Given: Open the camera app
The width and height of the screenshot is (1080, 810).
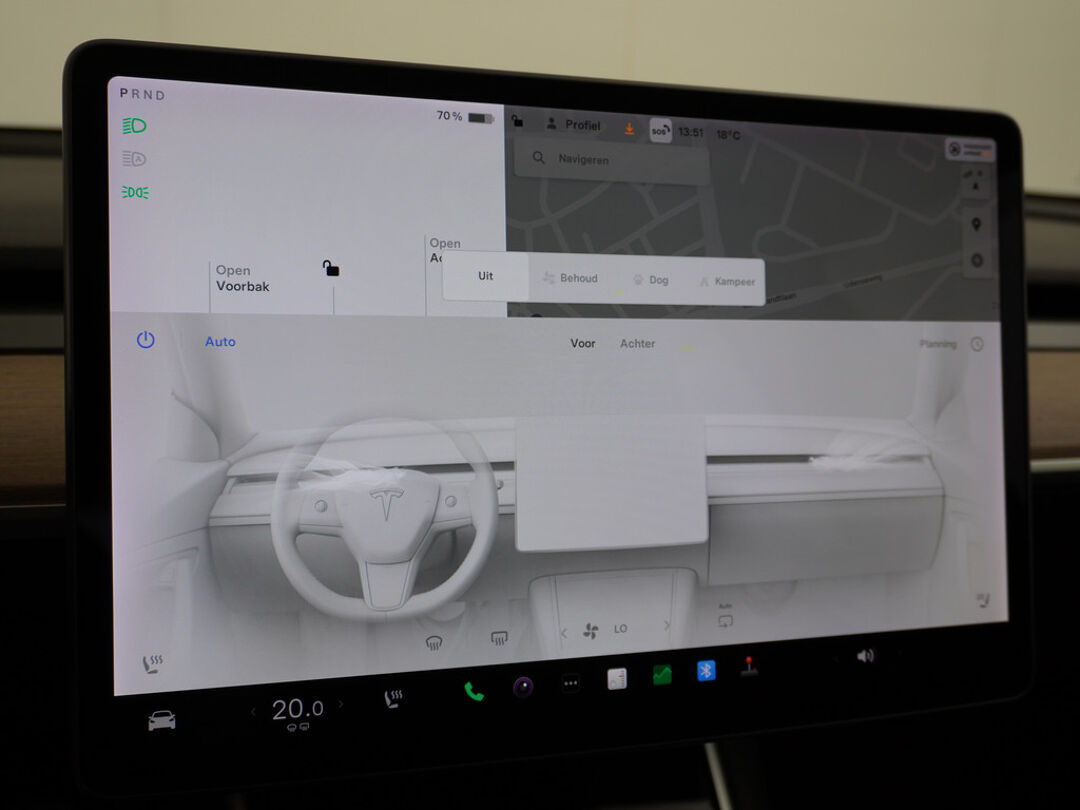Looking at the screenshot, I should click(523, 687).
